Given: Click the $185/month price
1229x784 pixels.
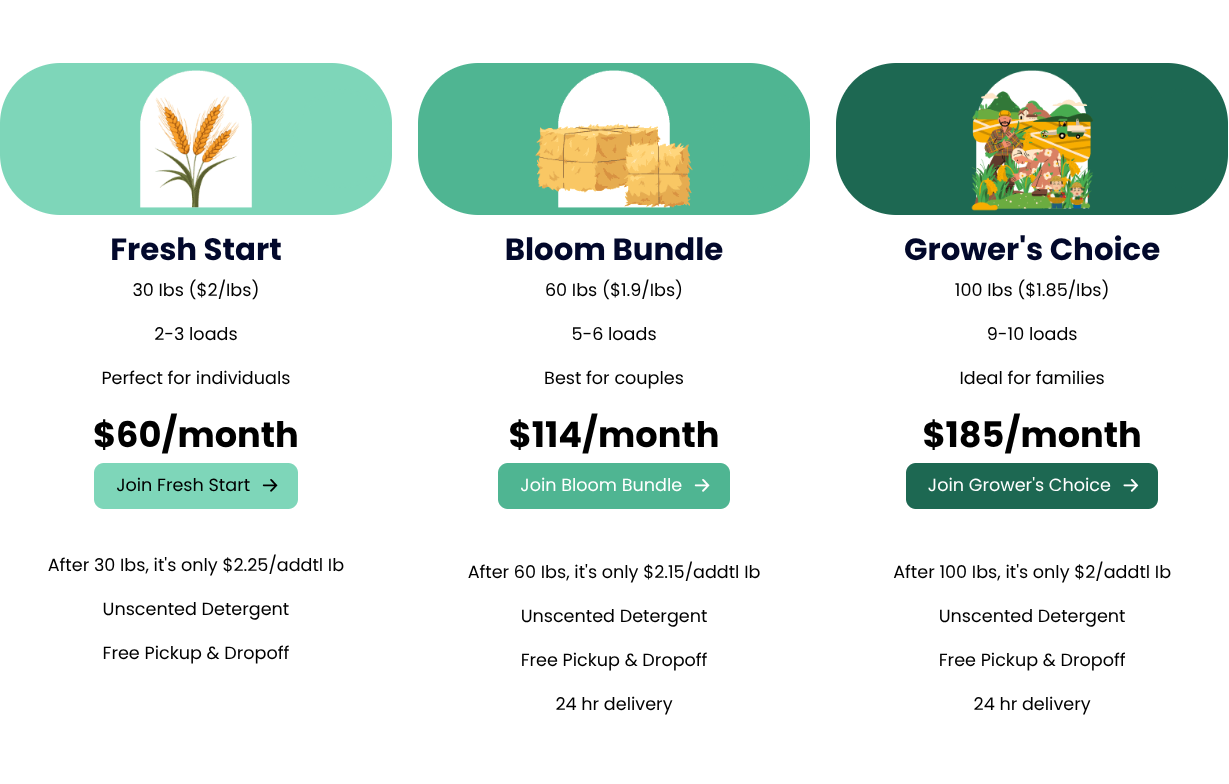Looking at the screenshot, I should pyautogui.click(x=1032, y=434).
